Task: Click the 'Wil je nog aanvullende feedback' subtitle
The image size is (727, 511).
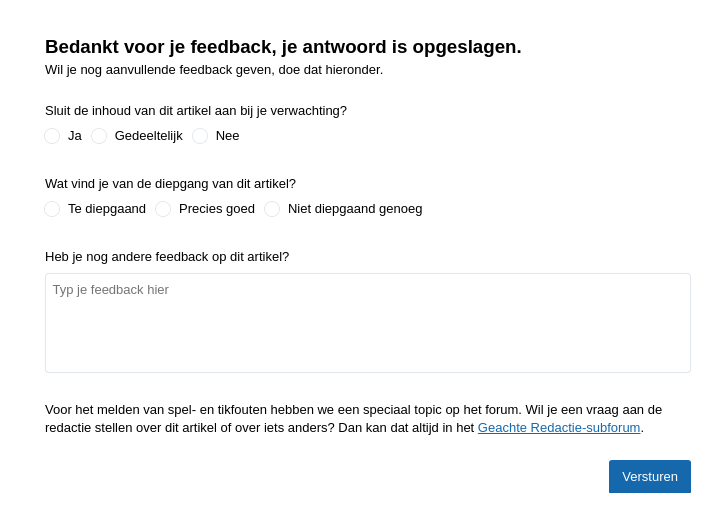Action: [214, 70]
